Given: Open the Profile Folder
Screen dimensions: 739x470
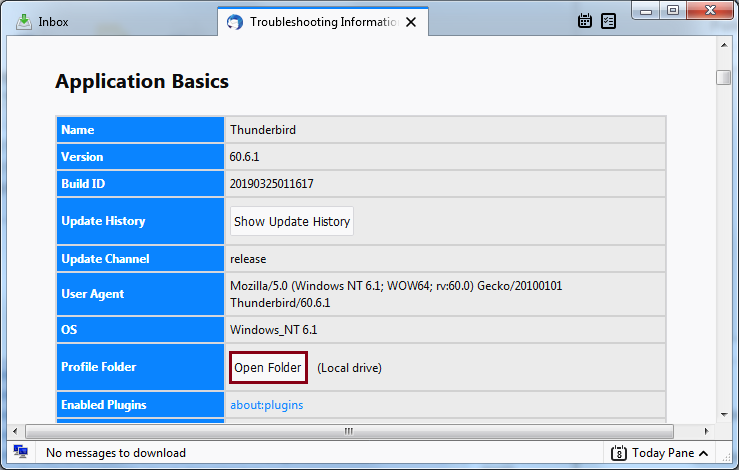Looking at the screenshot, I should coord(268,367).
